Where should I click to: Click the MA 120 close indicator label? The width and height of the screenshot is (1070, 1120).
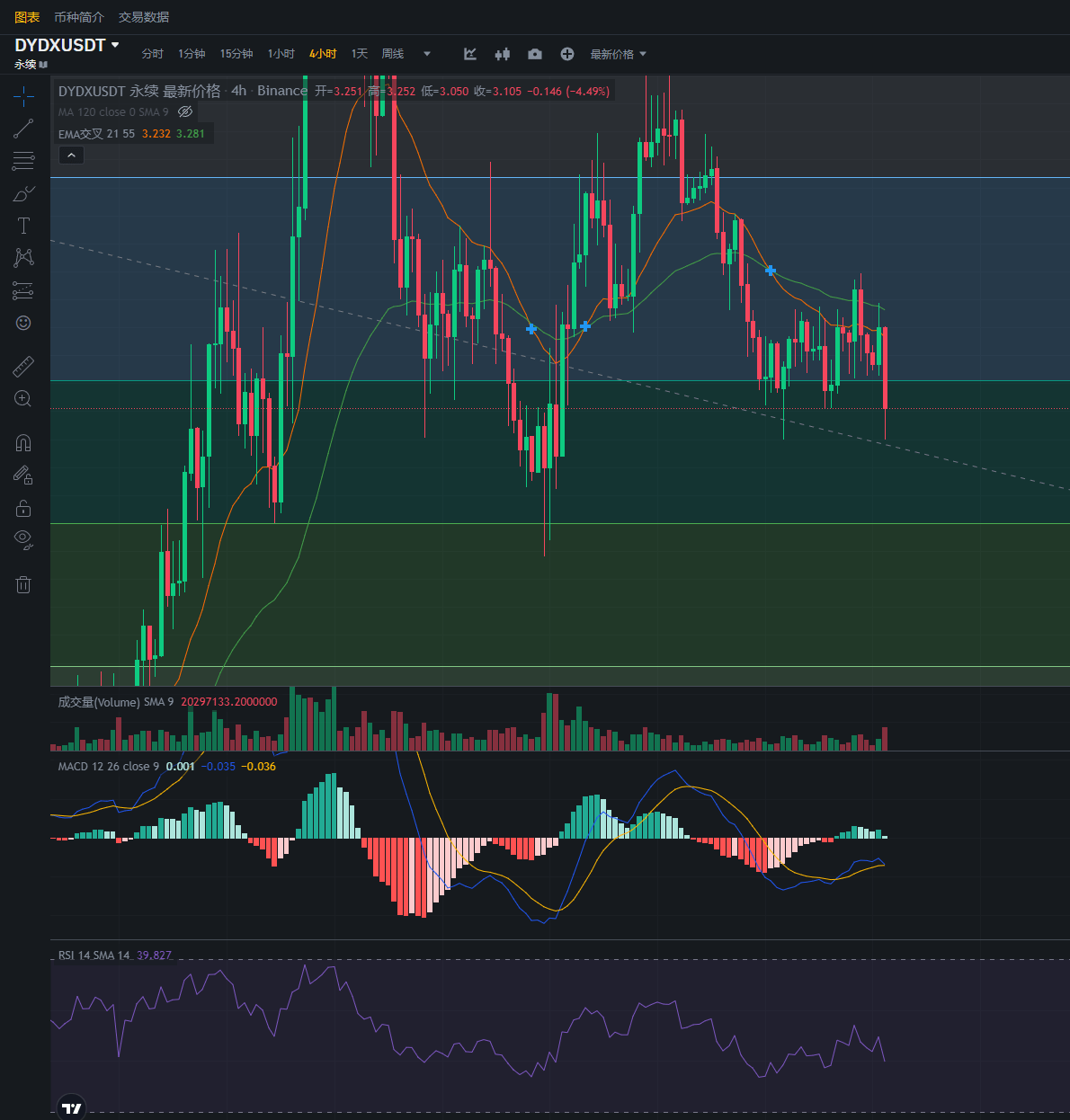(113, 112)
